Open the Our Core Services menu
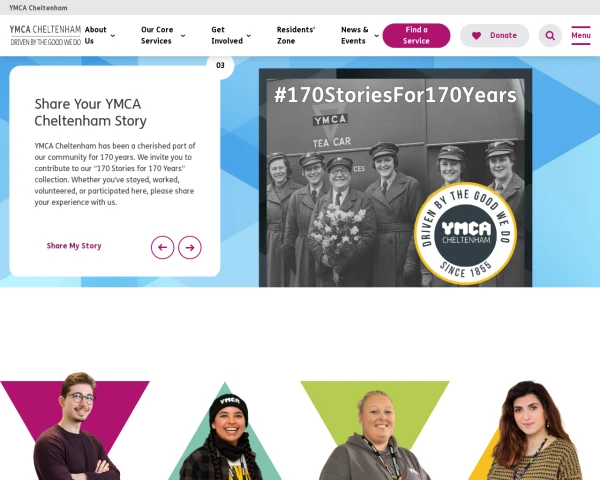 point(157,35)
